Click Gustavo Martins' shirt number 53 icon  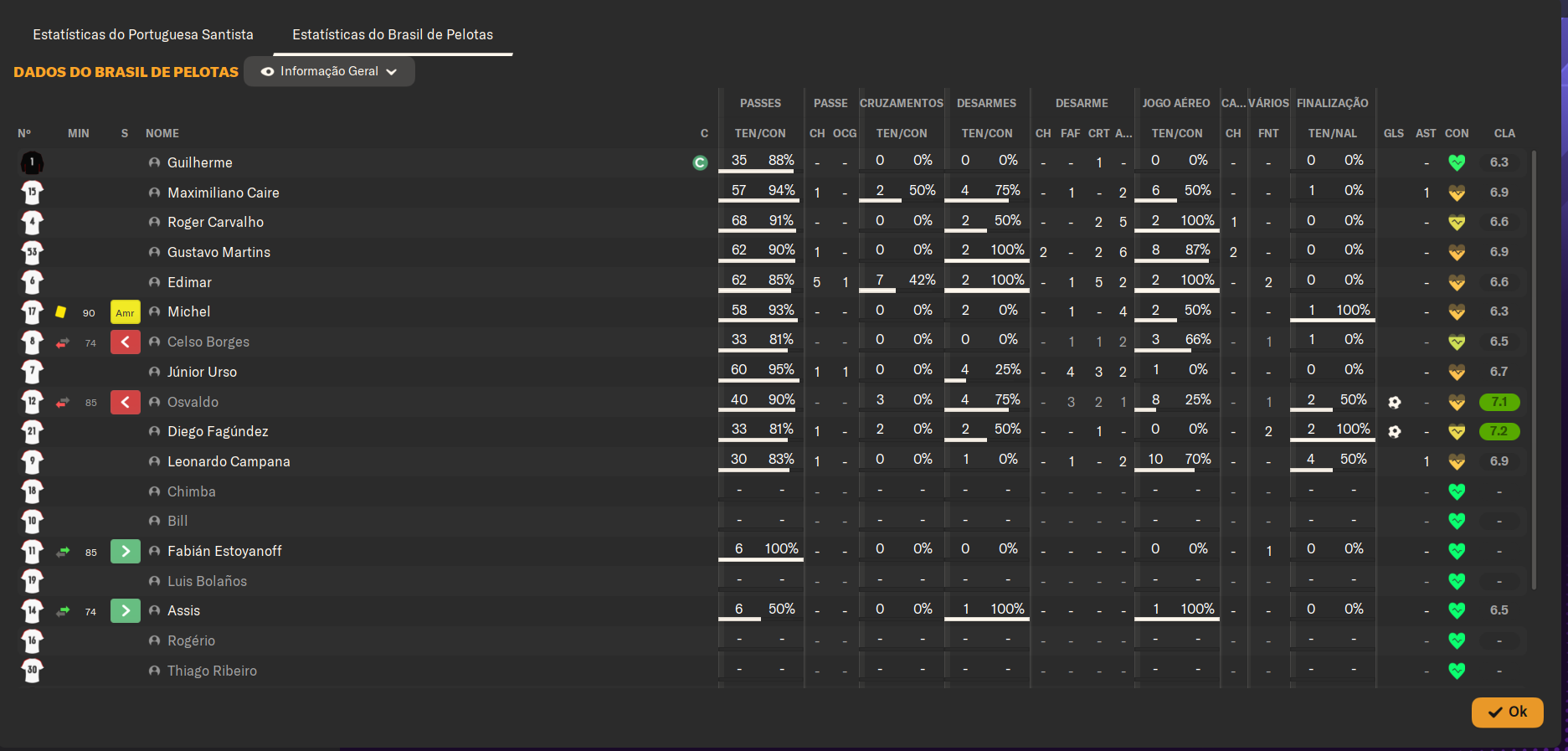click(x=32, y=252)
